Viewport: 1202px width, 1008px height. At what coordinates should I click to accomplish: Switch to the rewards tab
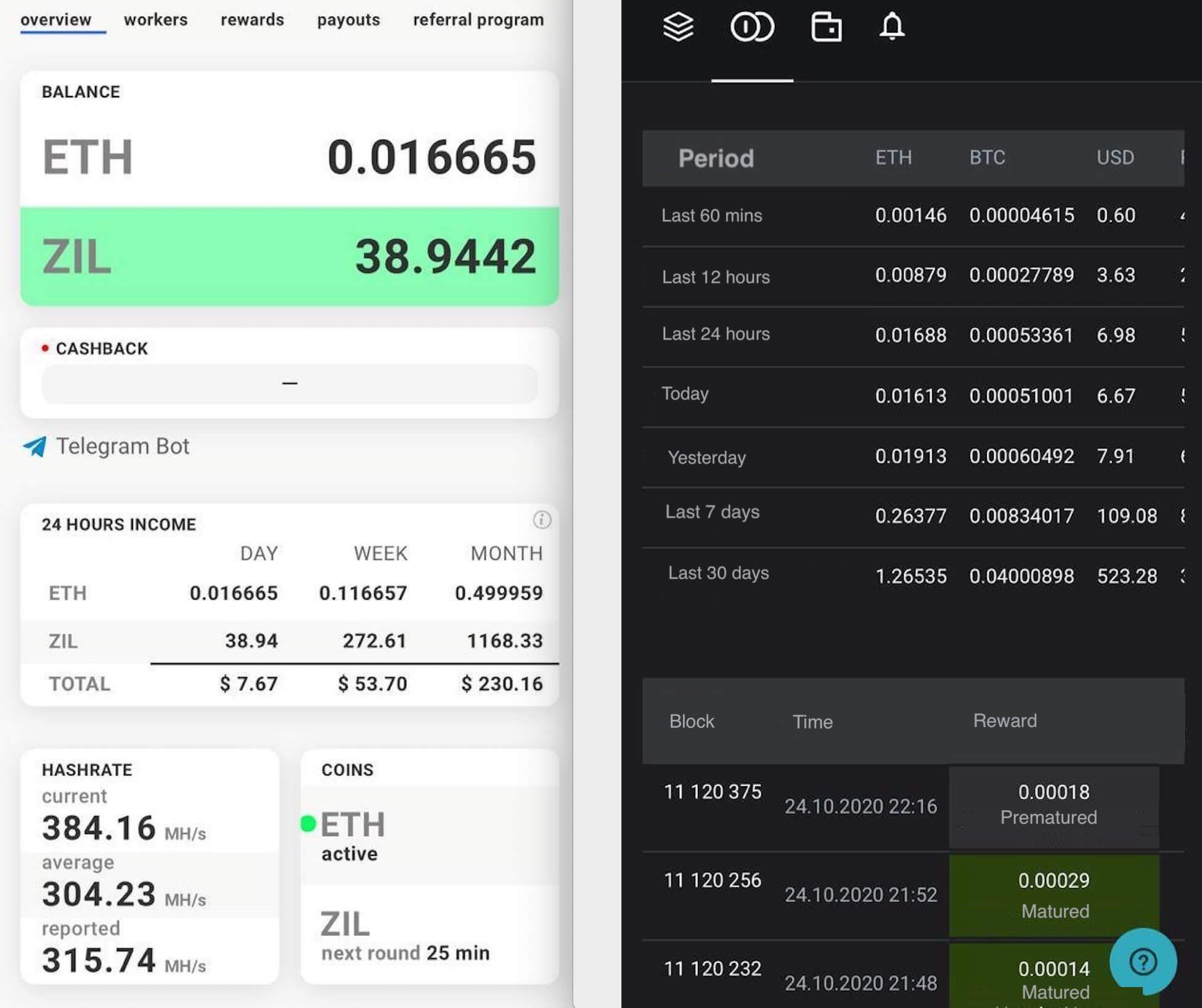pos(250,17)
